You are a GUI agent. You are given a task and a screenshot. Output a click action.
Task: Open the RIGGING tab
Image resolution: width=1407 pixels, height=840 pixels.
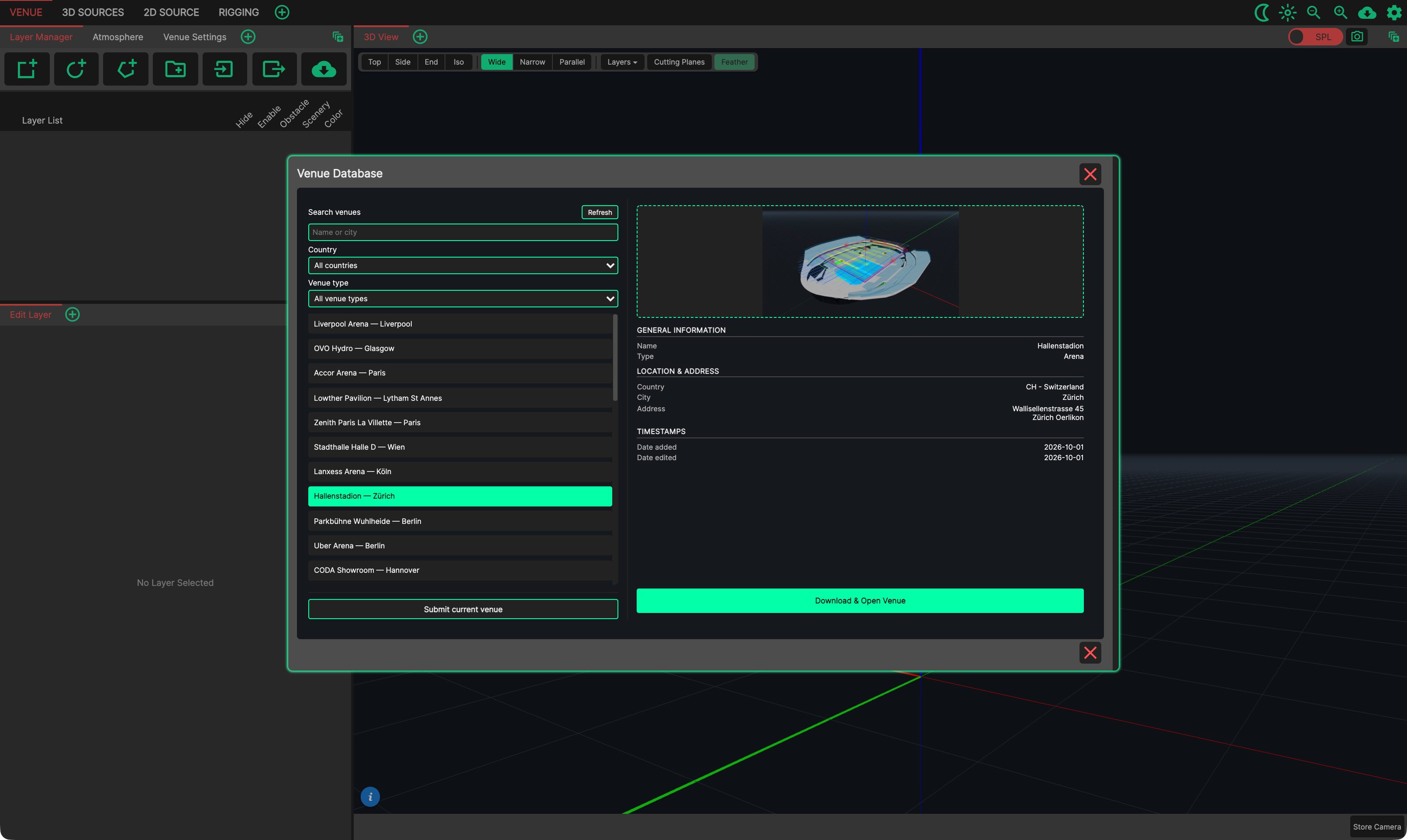[x=238, y=13]
